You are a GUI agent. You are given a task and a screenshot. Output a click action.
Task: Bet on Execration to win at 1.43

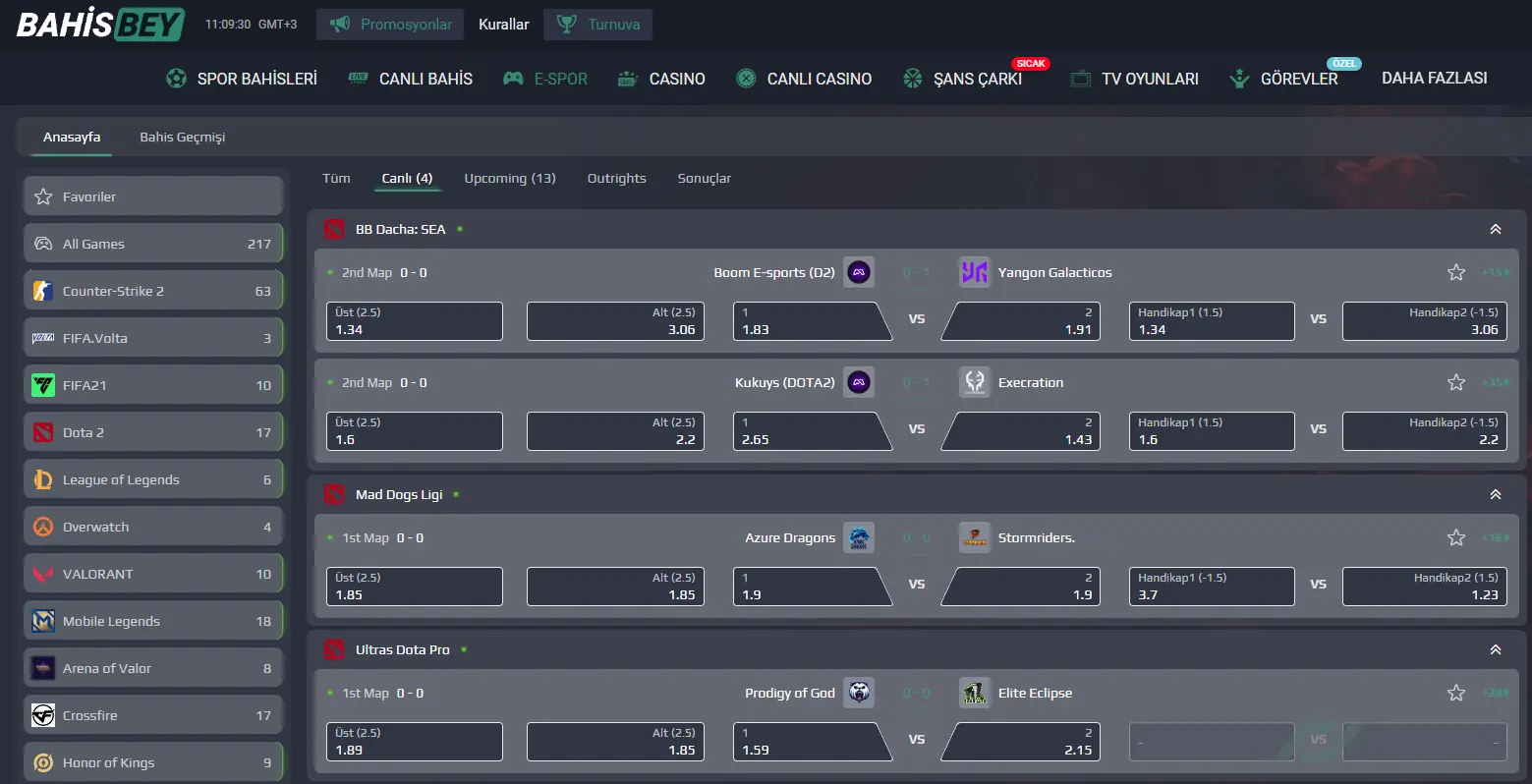(x=1020, y=431)
